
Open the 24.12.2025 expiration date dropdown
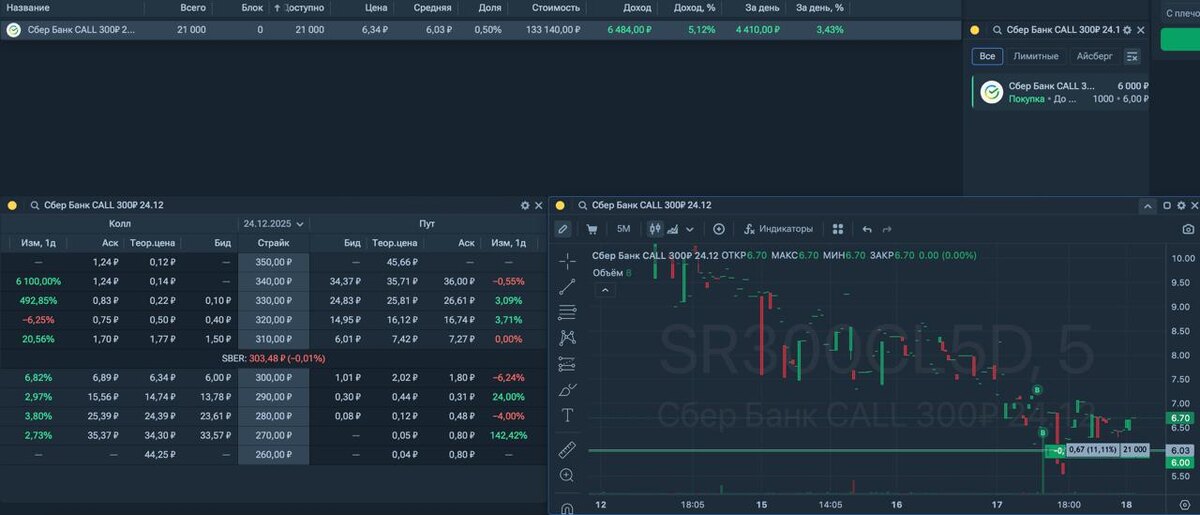[x=274, y=224]
